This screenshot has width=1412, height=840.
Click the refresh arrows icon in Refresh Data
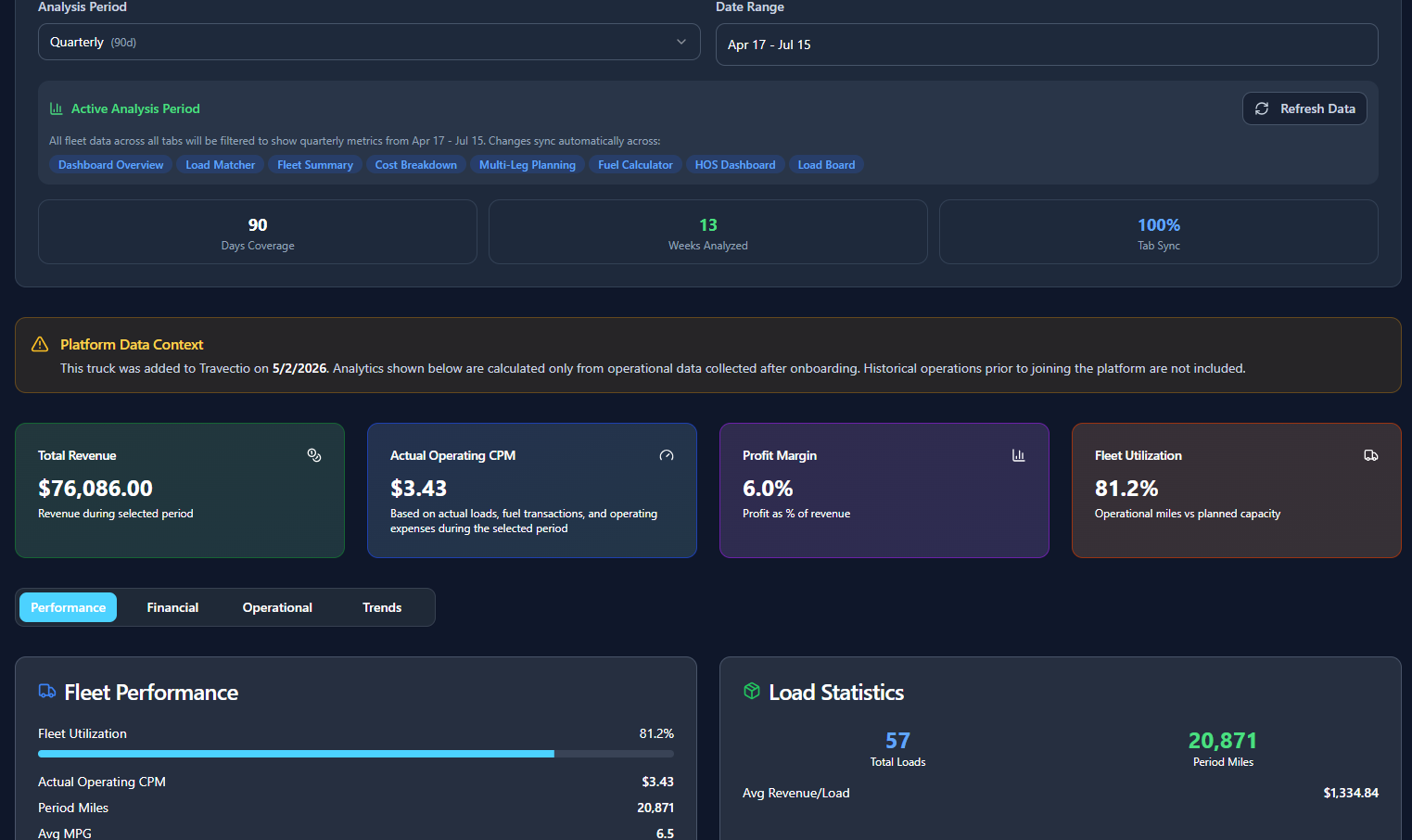click(1262, 108)
